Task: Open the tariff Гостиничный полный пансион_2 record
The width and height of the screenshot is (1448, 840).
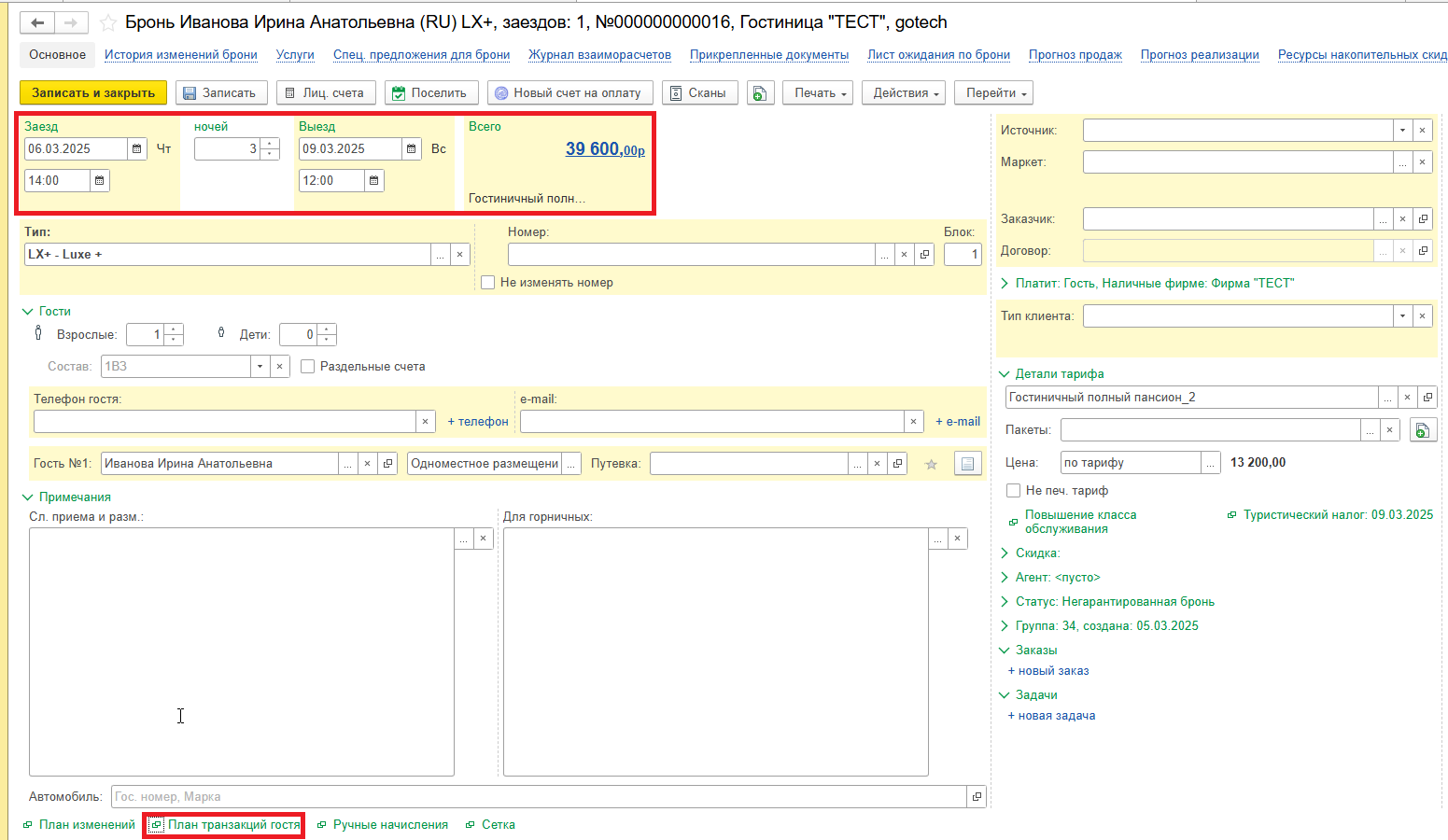Action: 1427,397
